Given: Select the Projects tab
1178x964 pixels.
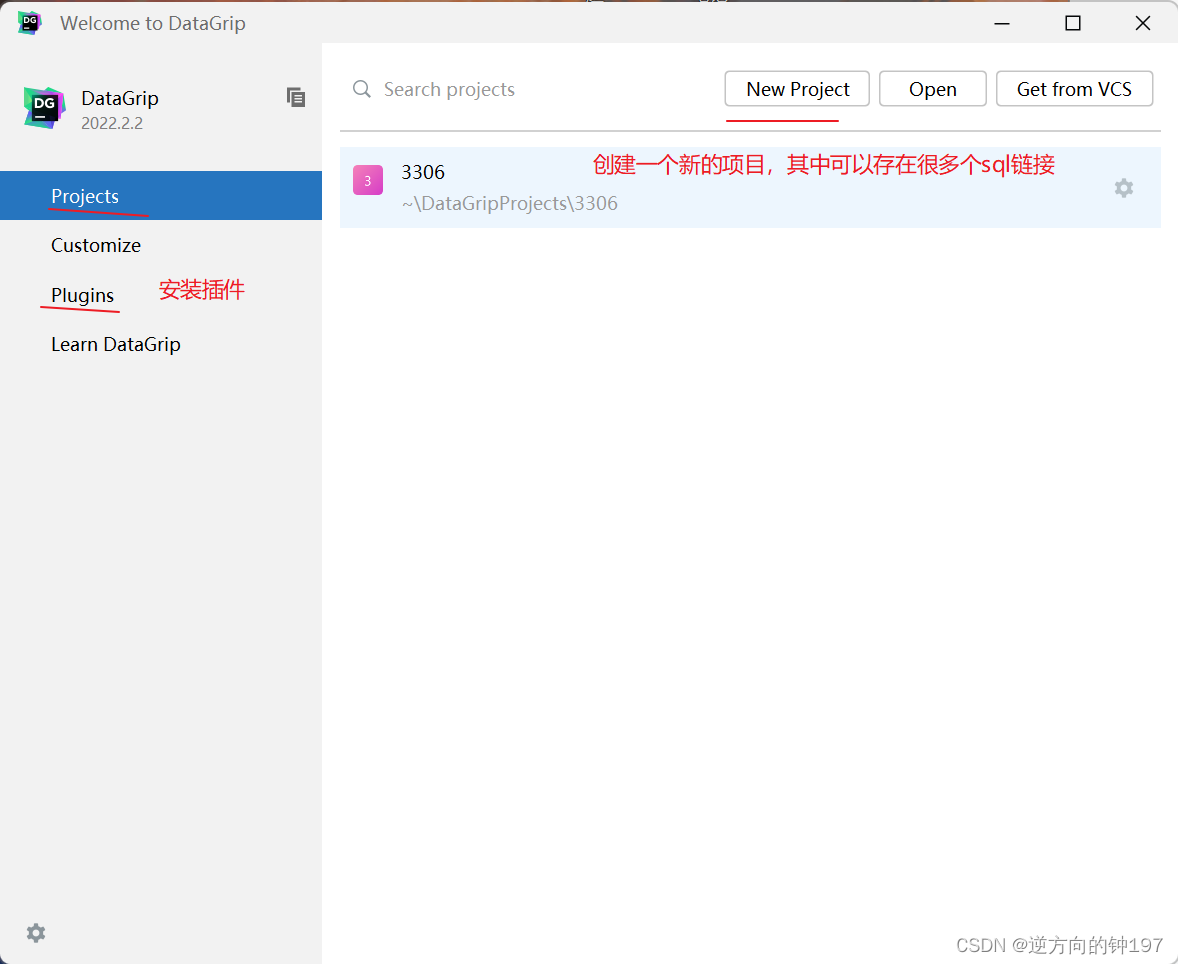Looking at the screenshot, I should pos(161,195).
